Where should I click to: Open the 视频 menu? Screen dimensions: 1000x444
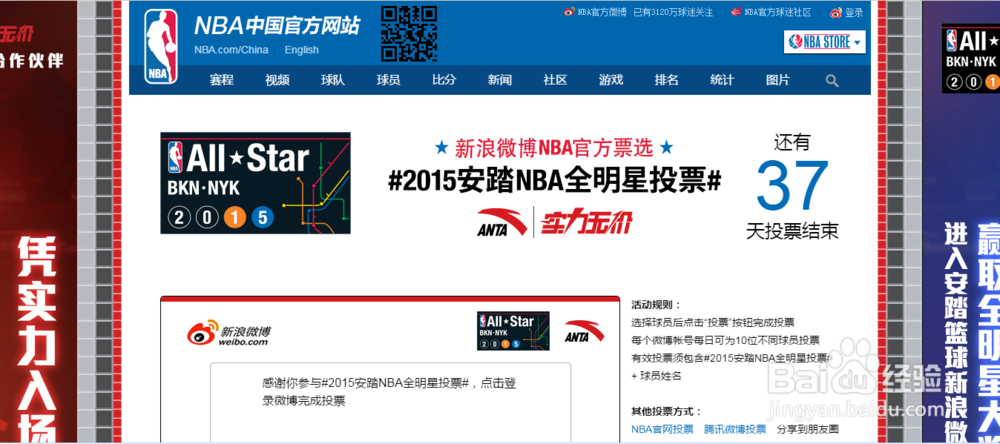coord(277,80)
